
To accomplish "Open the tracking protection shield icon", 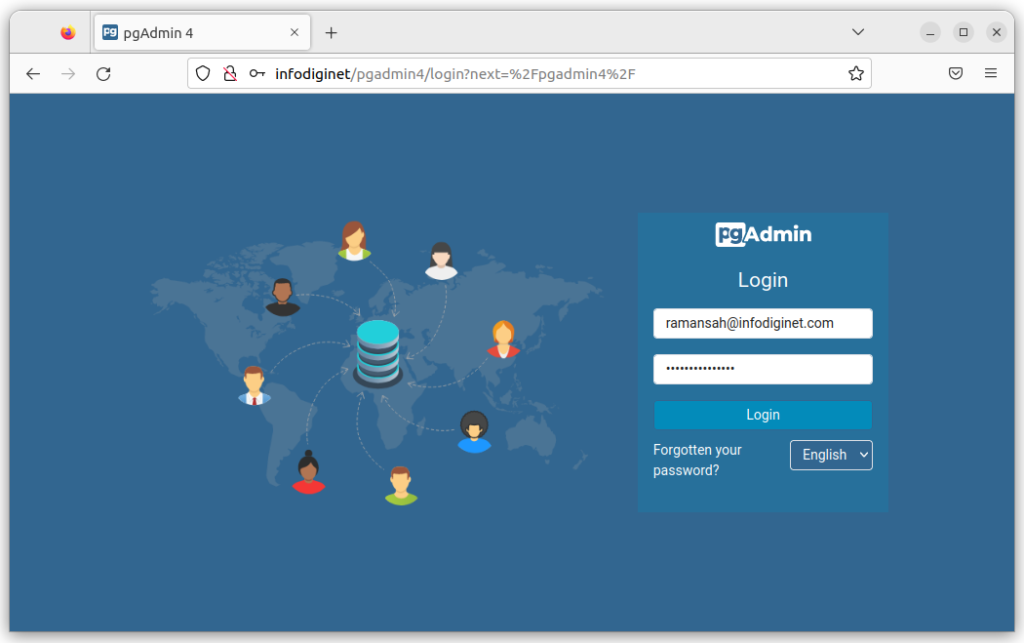I will pos(203,74).
